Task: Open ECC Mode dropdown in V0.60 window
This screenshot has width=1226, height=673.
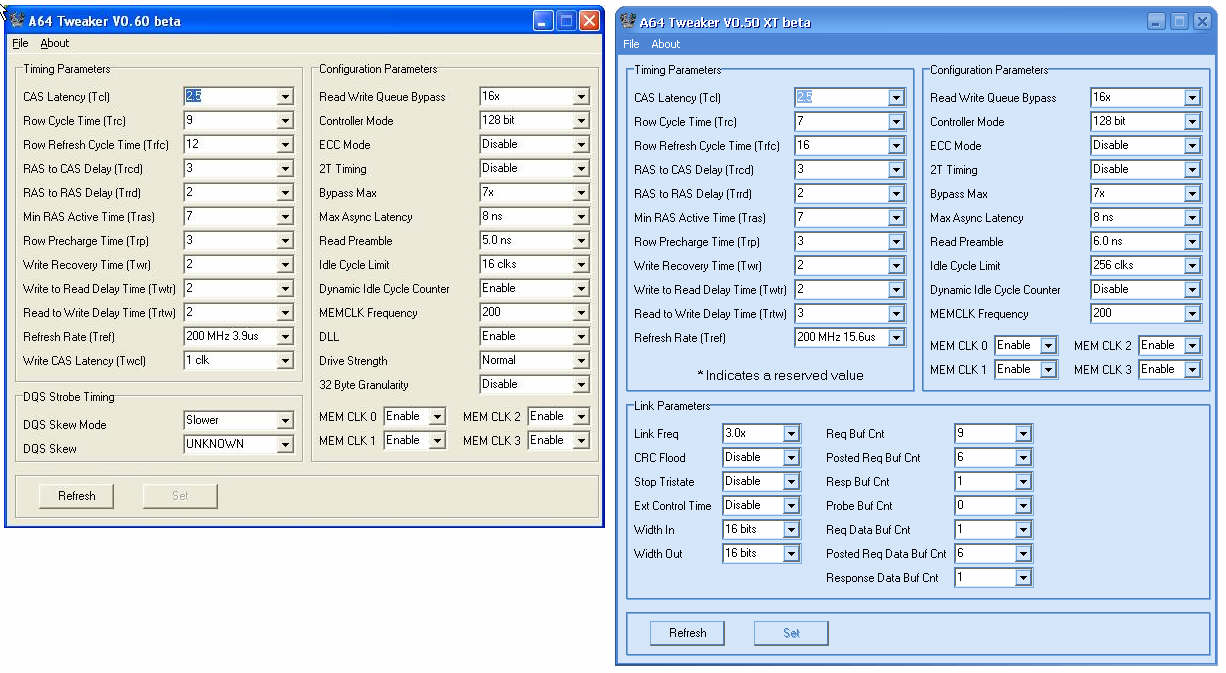Action: [x=581, y=145]
